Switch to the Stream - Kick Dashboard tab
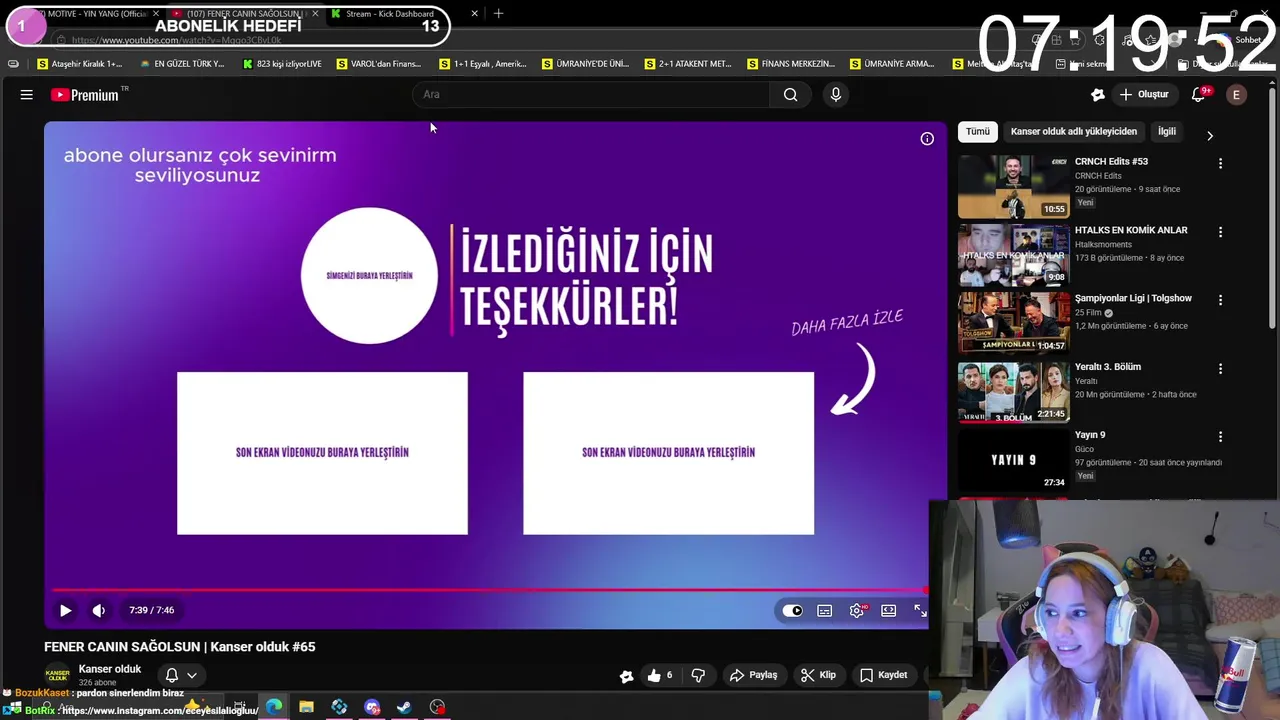The height and width of the screenshot is (720, 1280). pyautogui.click(x=400, y=14)
